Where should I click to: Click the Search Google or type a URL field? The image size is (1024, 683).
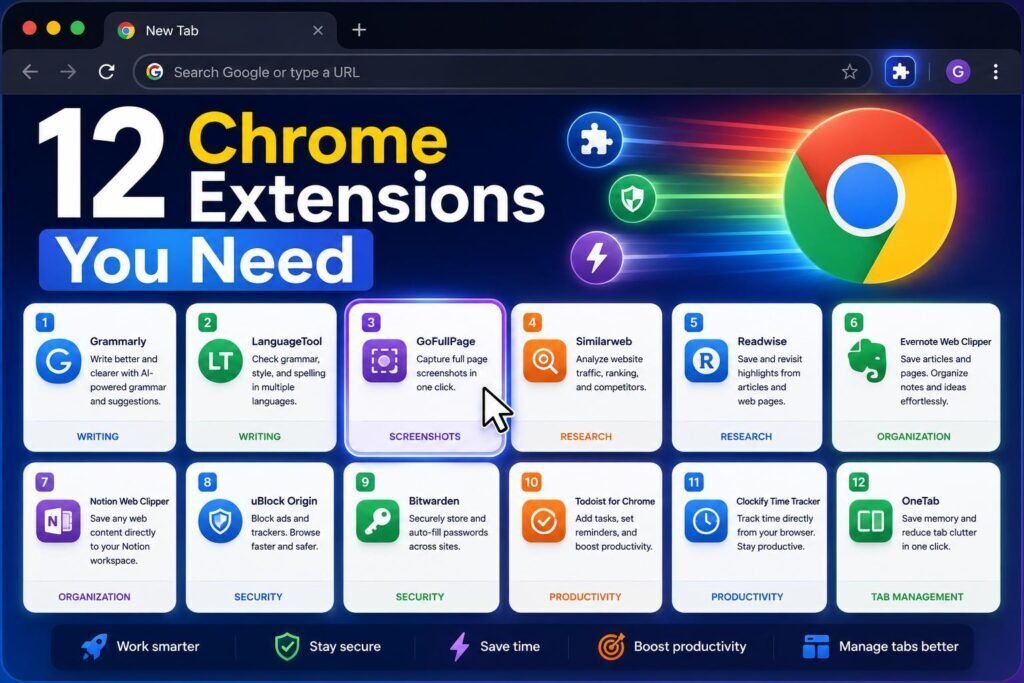point(502,72)
